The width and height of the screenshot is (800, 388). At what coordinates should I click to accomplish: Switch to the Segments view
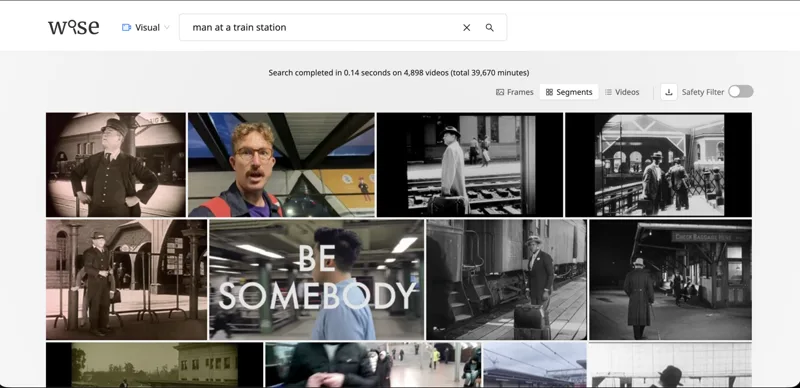[569, 92]
